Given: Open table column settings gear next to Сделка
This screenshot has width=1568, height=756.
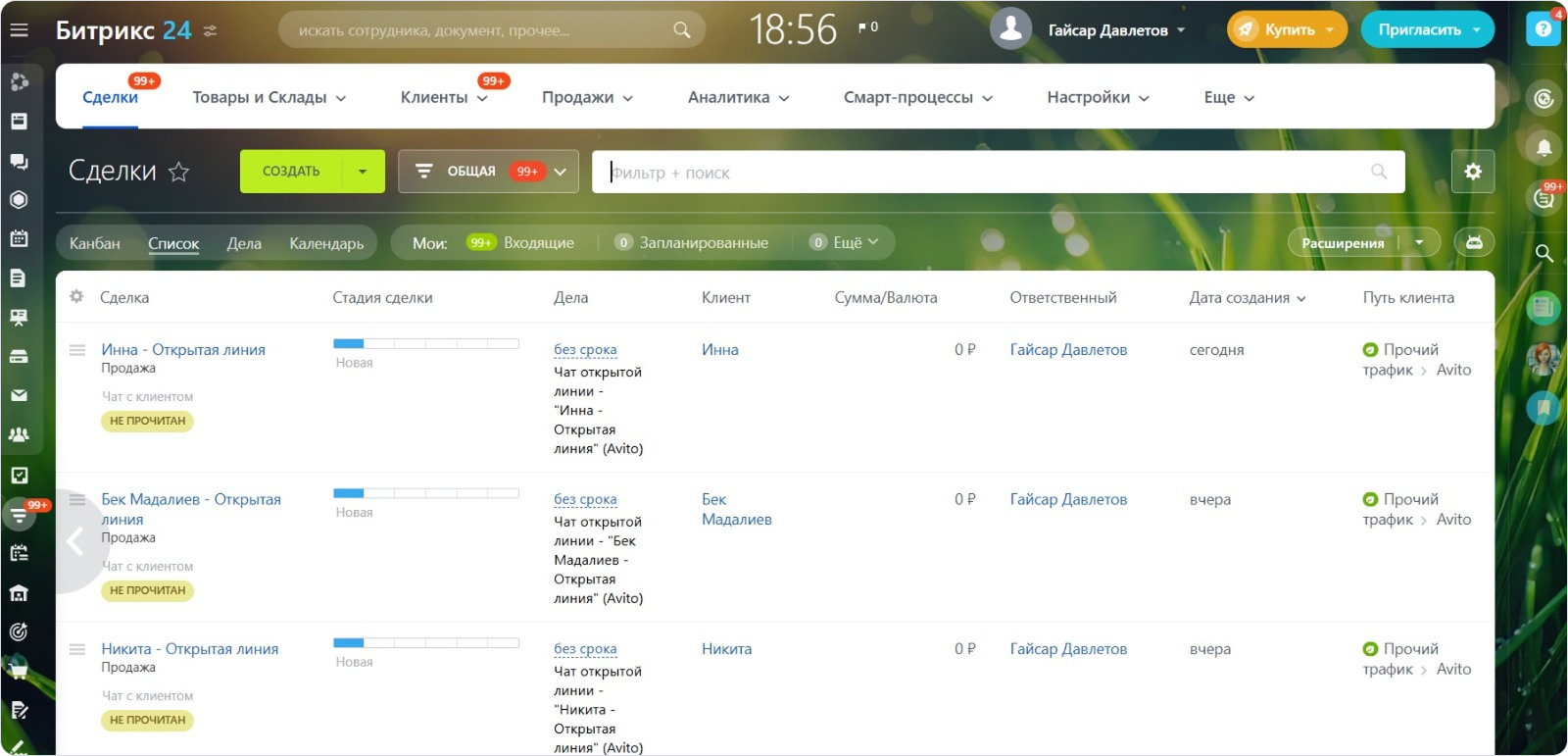Looking at the screenshot, I should click(x=76, y=296).
